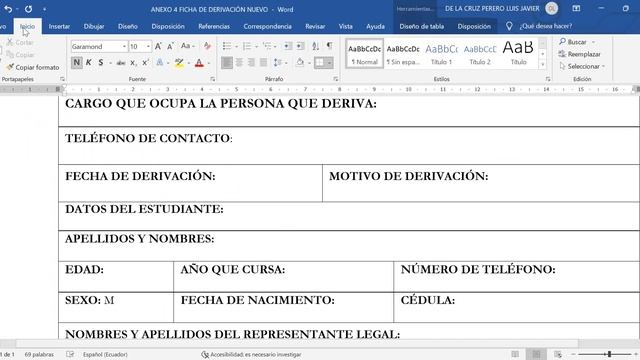Insert bulleted list
This screenshot has width=640, height=360.
coord(227,46)
